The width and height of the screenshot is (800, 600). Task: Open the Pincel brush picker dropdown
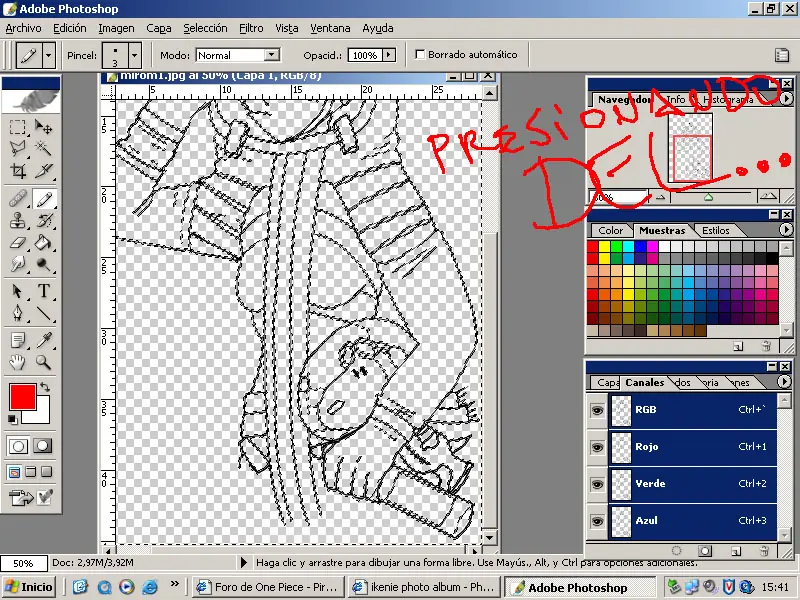[x=134, y=55]
